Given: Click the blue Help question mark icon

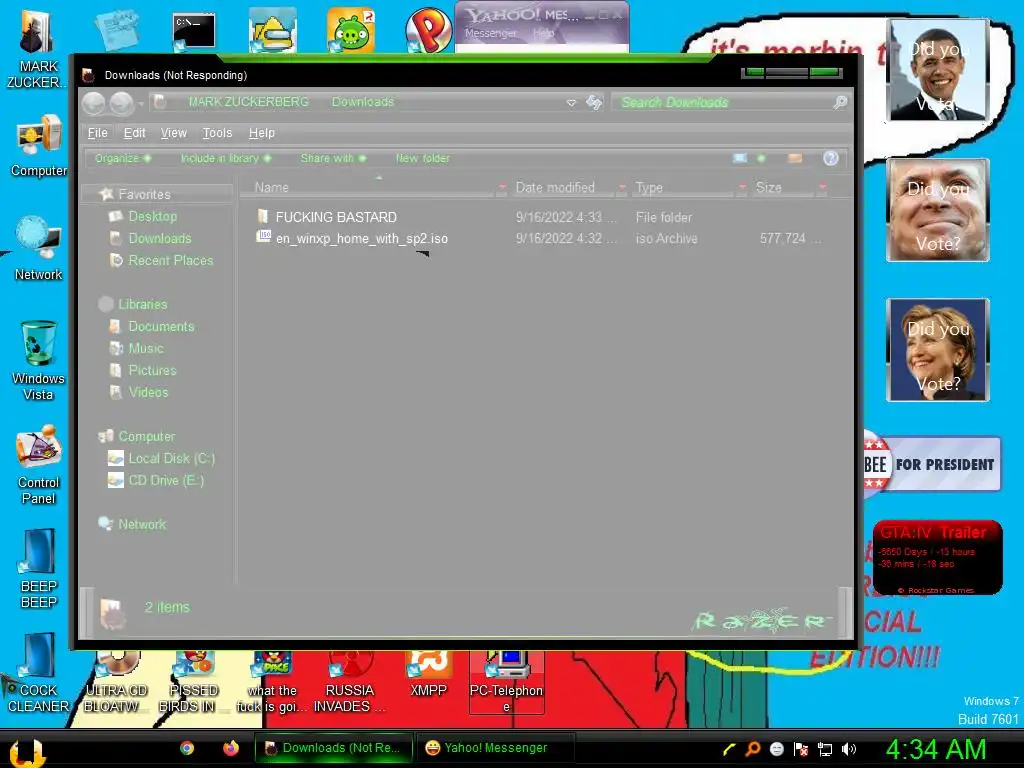Looking at the screenshot, I should tap(830, 158).
